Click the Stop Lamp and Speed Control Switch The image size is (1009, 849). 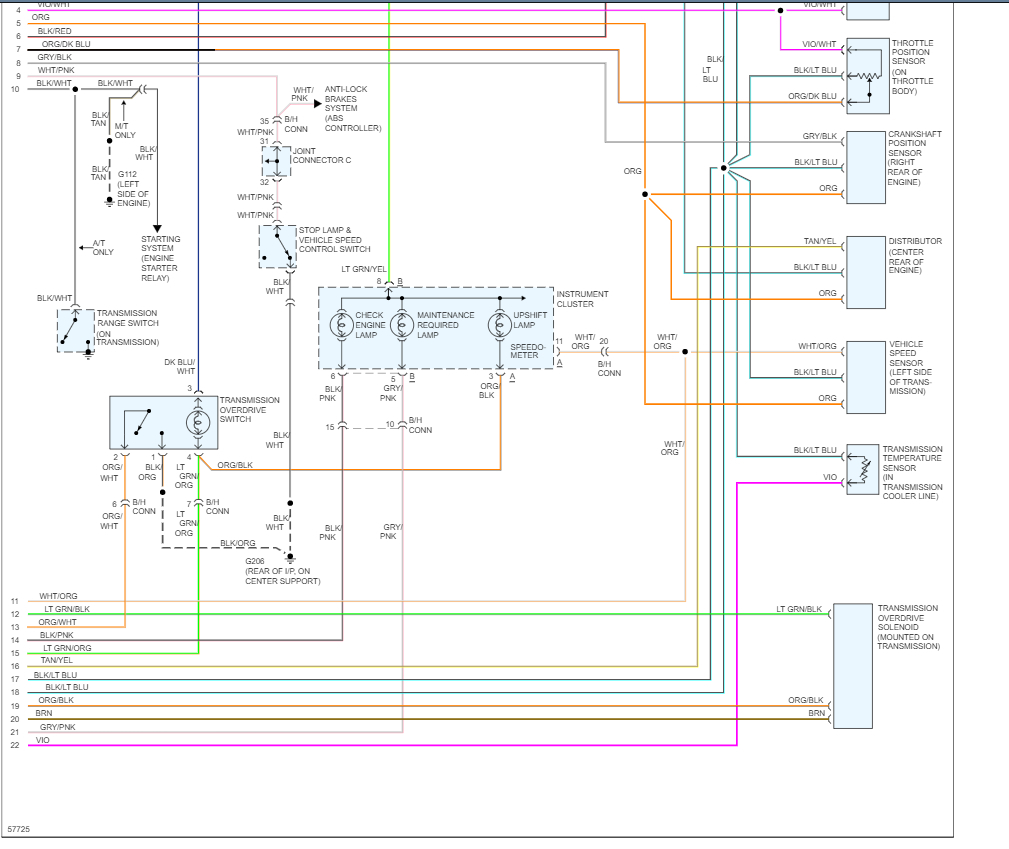point(277,247)
